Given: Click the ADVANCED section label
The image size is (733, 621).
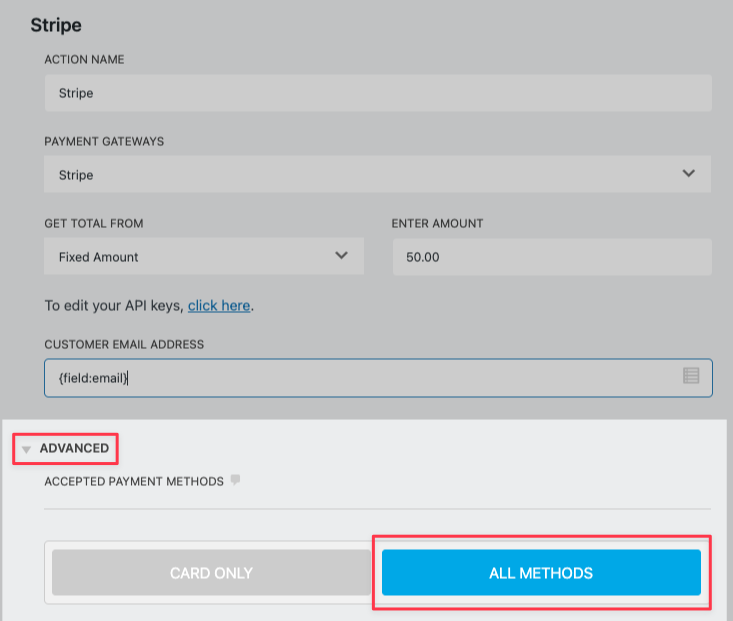Looking at the screenshot, I should (74, 448).
